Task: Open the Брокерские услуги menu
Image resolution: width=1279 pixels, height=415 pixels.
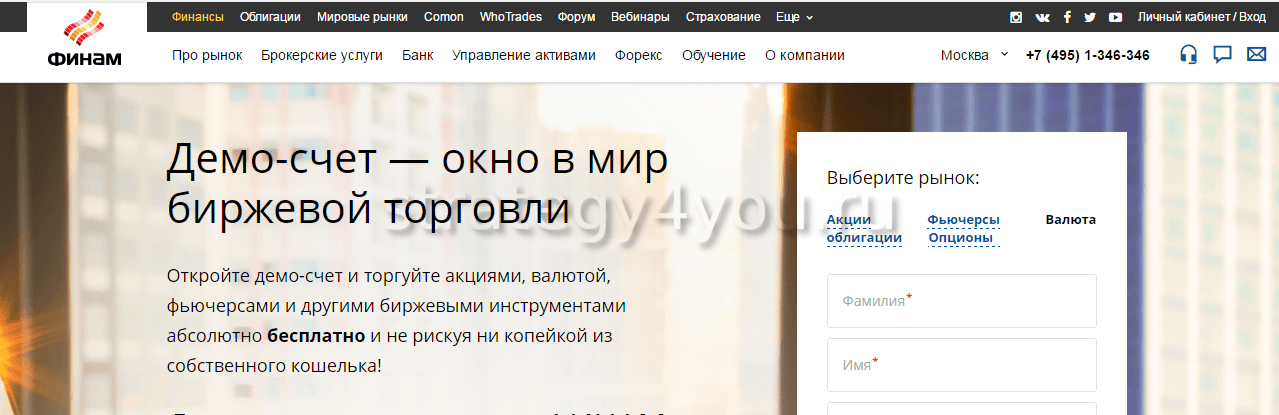Action: 322,55
